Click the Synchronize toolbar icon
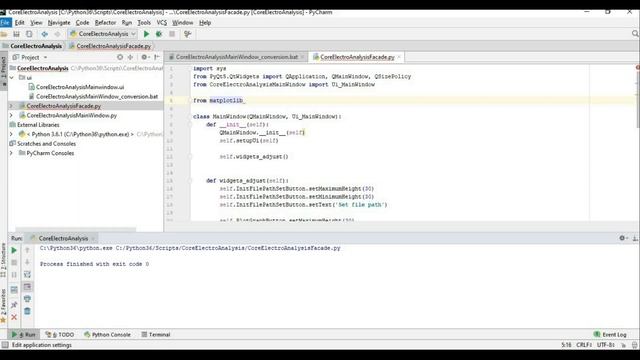Screen dimensions: 640x360 click(x=29, y=34)
